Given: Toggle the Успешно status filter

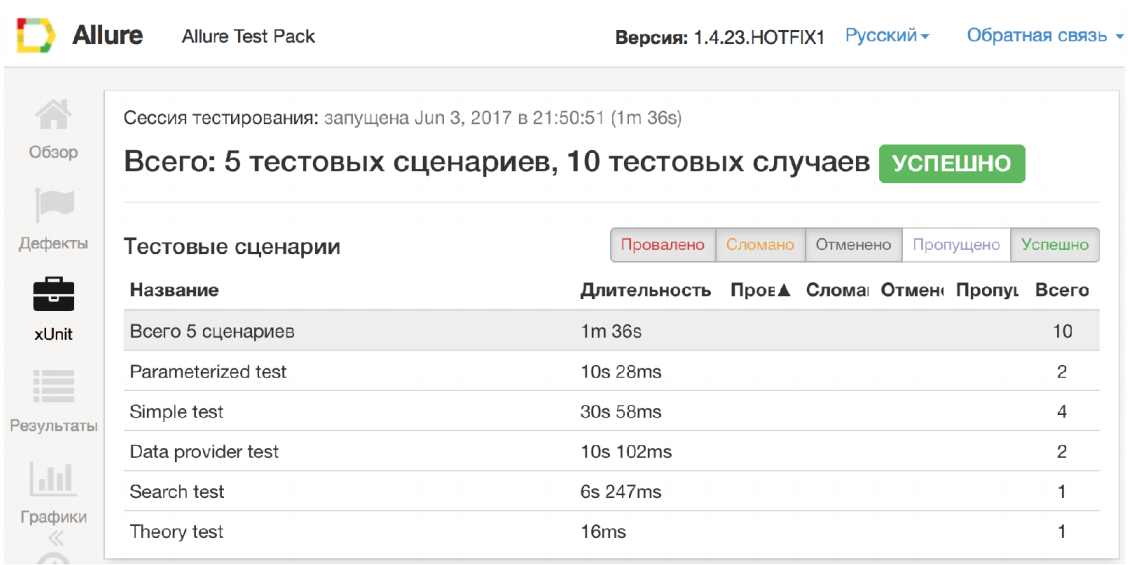Looking at the screenshot, I should click(x=1055, y=245).
